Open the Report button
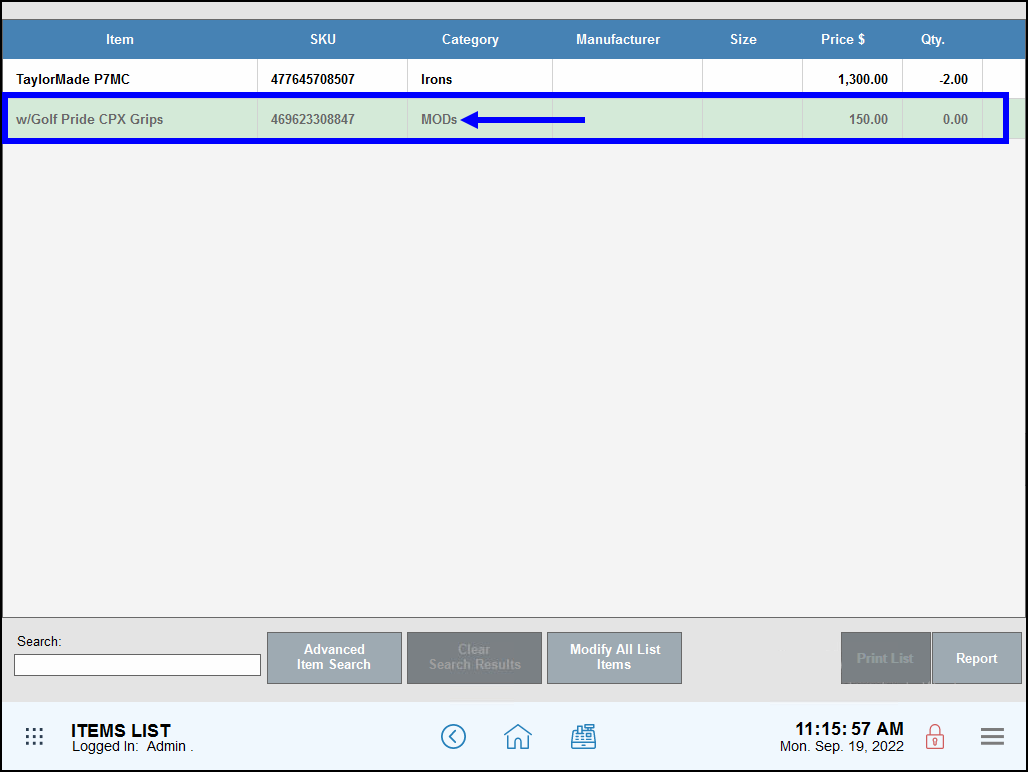 pyautogui.click(x=976, y=658)
